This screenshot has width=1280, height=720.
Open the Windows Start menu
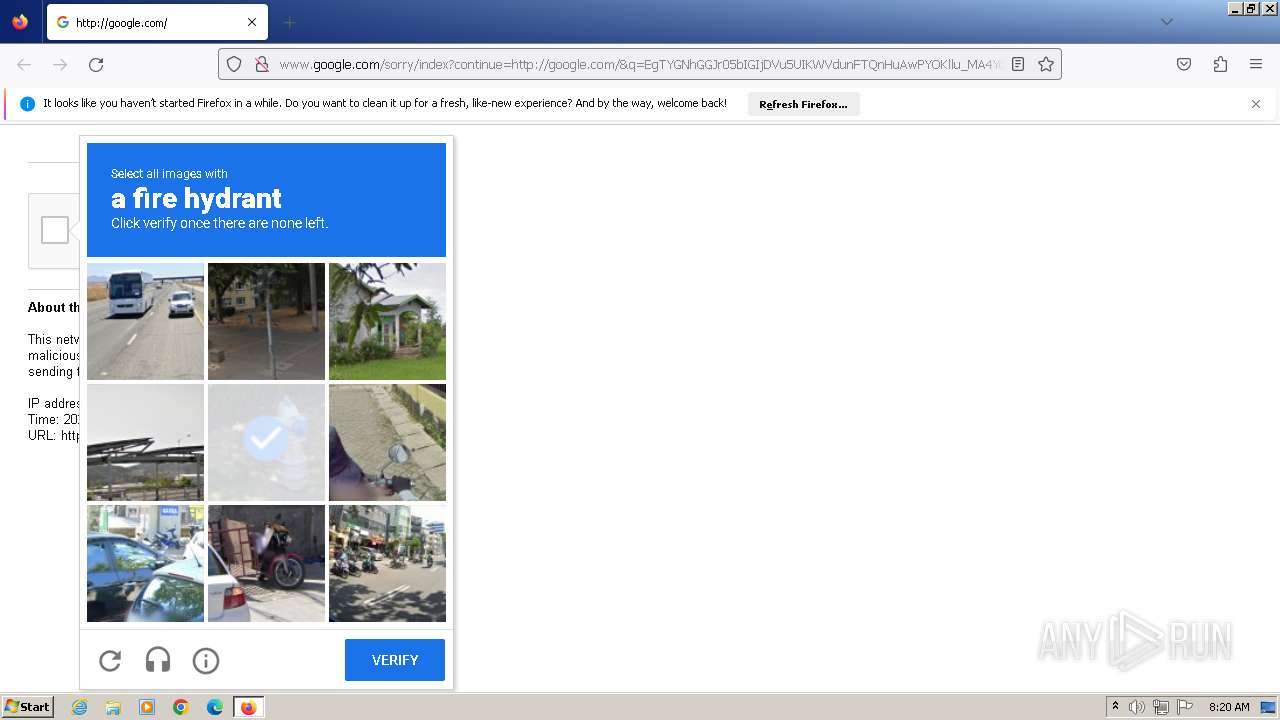[x=27, y=707]
